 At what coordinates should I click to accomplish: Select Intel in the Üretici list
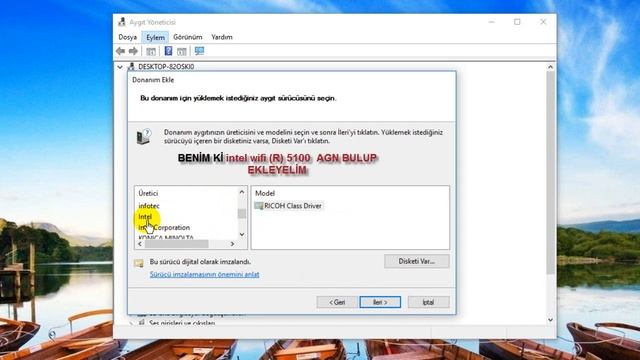145,217
